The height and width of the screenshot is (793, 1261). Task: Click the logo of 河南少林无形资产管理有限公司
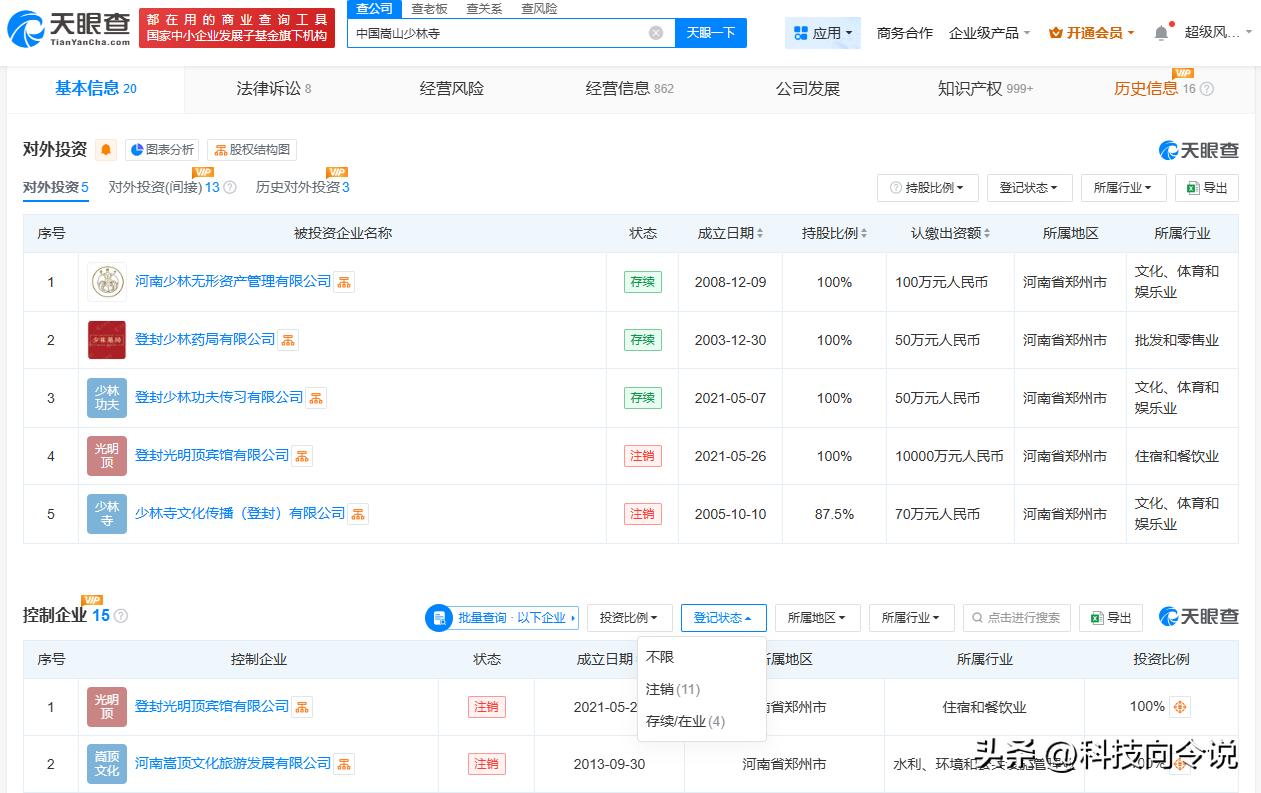click(x=107, y=282)
